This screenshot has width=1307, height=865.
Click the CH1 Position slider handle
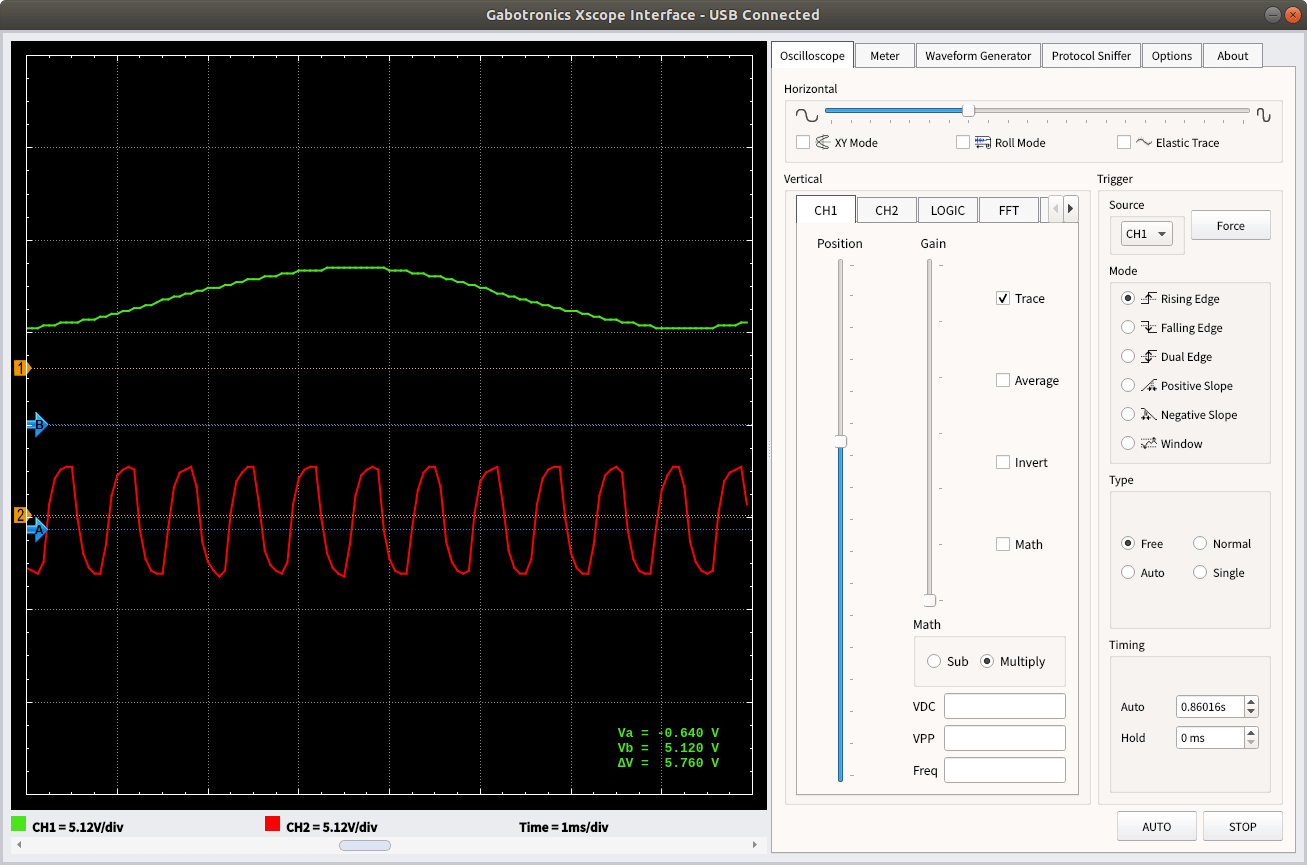(841, 441)
